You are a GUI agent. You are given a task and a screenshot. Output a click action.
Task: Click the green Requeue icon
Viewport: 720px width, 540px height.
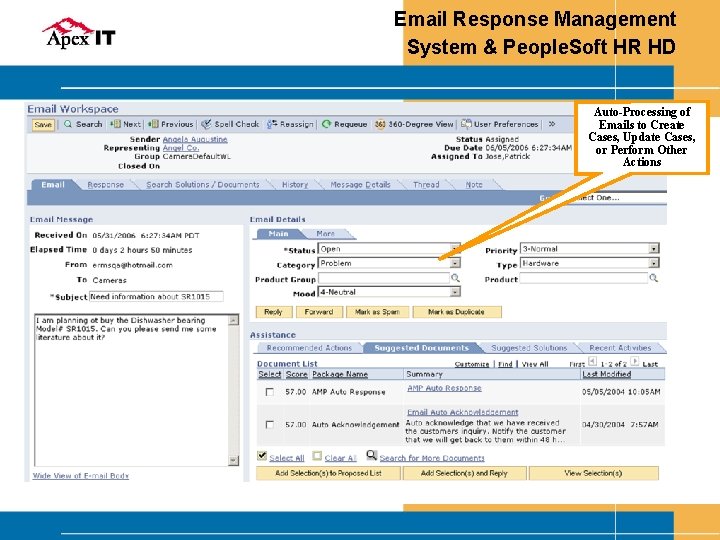coord(326,124)
